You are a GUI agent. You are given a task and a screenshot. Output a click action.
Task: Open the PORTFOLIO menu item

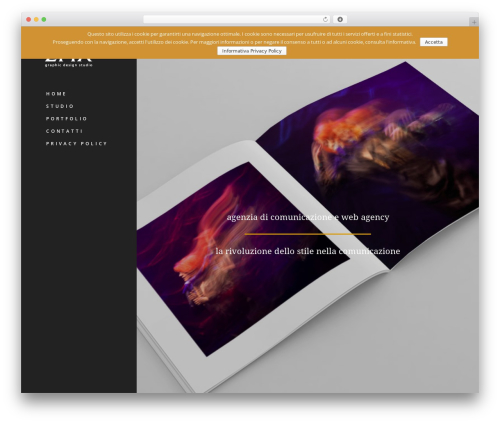[66, 119]
